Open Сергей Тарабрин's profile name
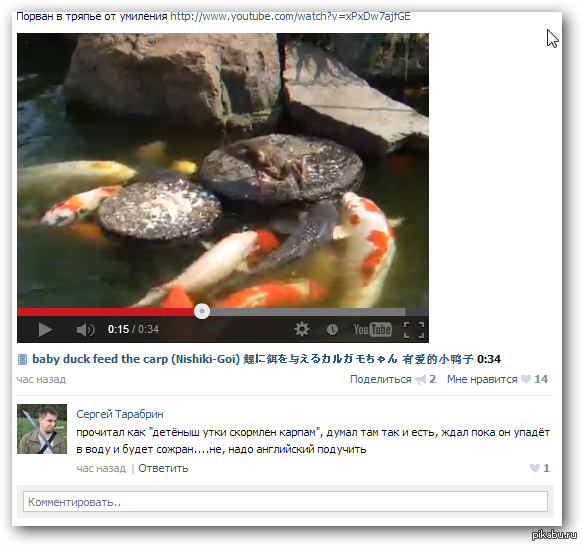The image size is (582, 546). pos(120,414)
